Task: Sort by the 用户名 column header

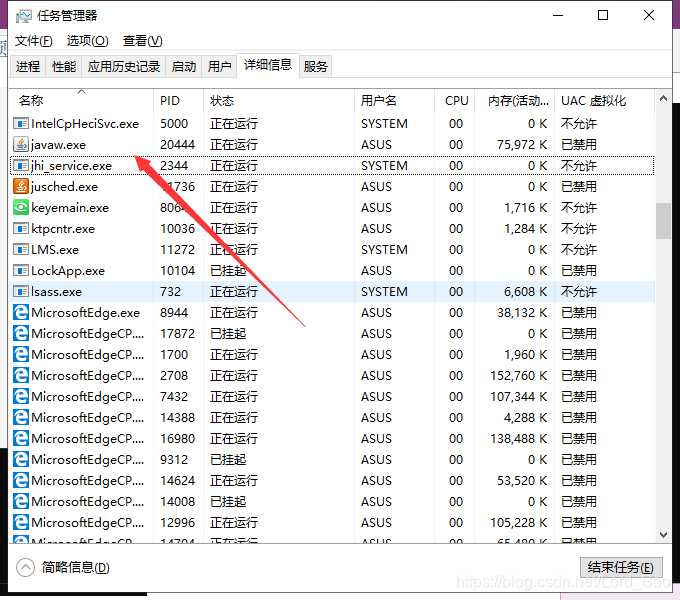Action: (394, 101)
